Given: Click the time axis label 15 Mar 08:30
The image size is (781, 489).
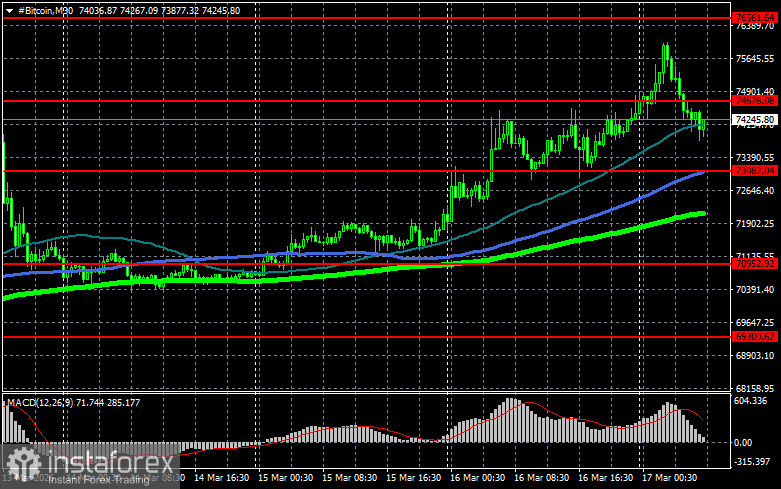Looking at the screenshot, I should click(350, 478).
